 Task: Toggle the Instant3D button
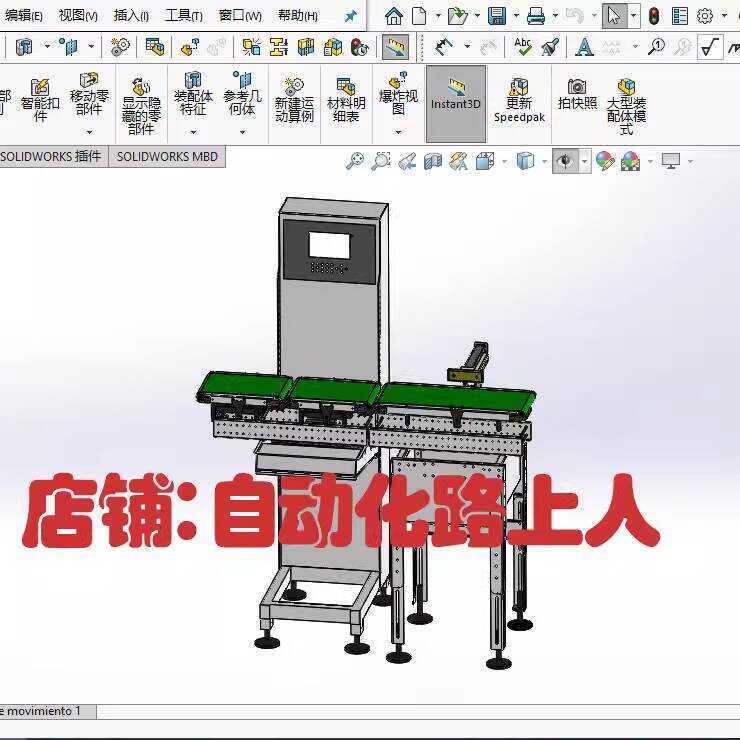pyautogui.click(x=456, y=95)
